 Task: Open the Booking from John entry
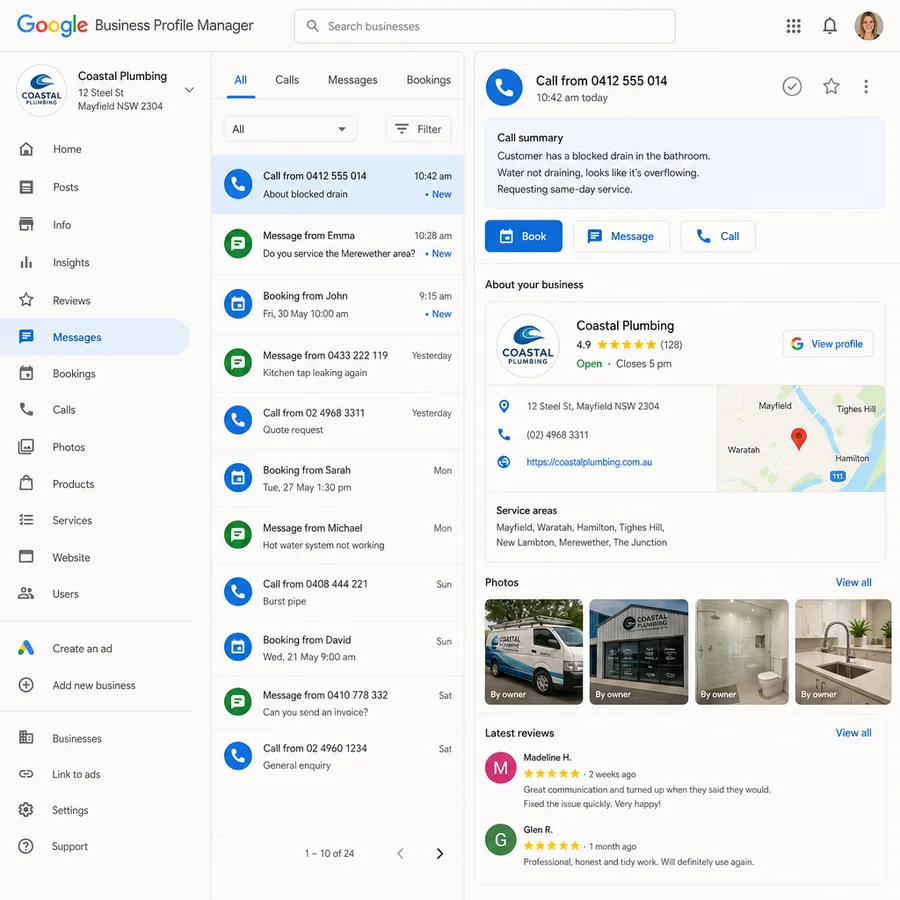point(338,305)
